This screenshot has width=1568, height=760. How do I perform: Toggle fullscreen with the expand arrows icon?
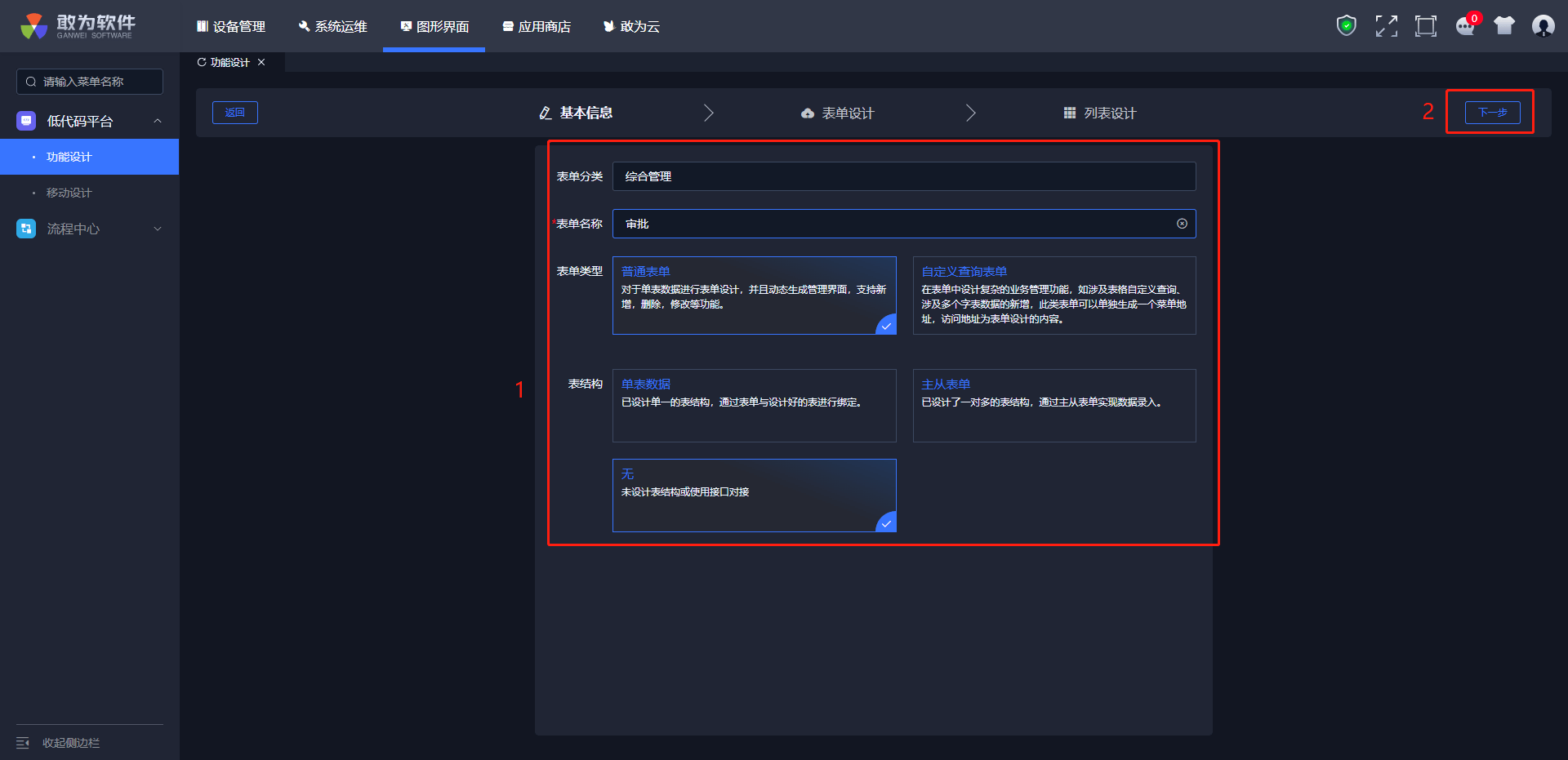[1386, 26]
